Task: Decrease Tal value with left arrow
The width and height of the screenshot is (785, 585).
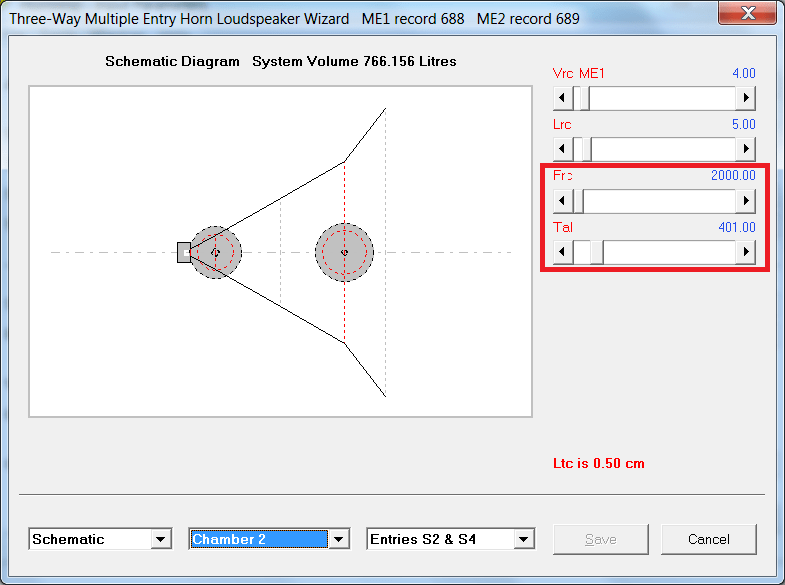Action: [563, 252]
